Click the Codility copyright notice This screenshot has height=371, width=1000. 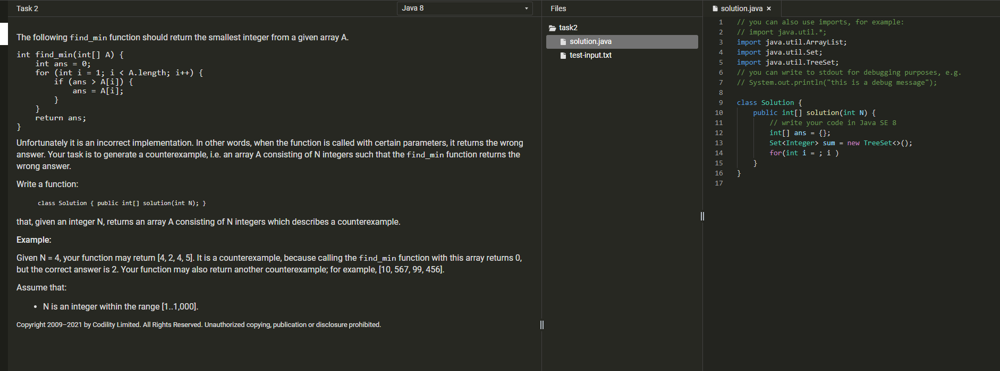click(198, 324)
